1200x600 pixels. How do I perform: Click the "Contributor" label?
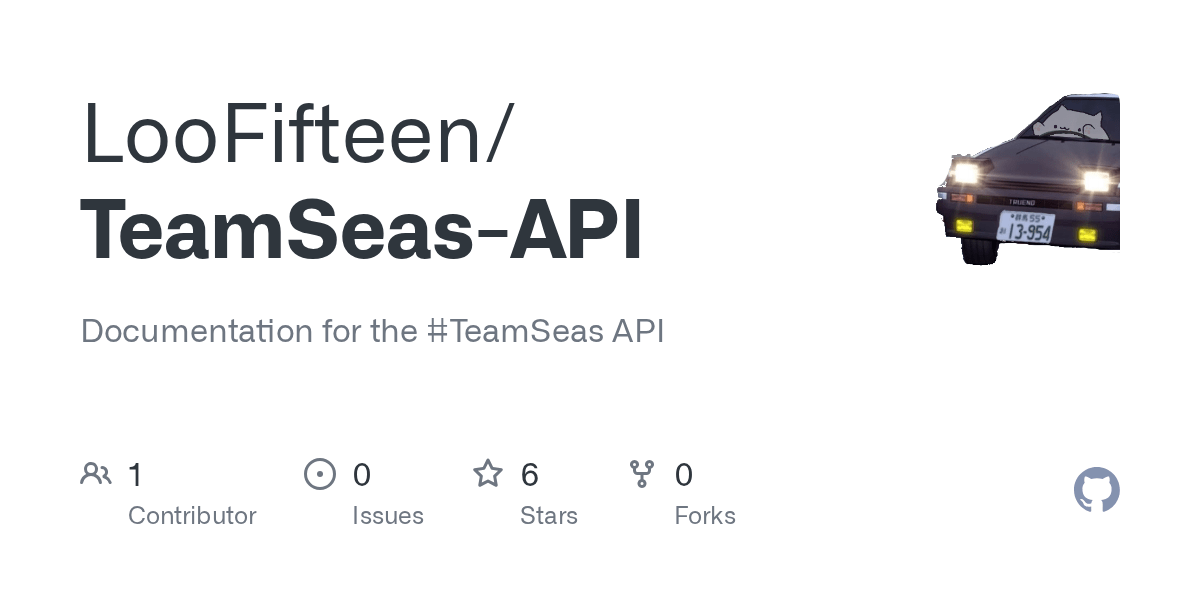click(x=192, y=516)
